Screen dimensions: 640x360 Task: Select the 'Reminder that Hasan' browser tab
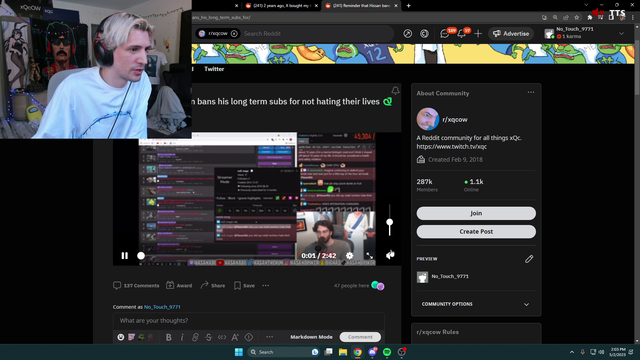[361, 6]
